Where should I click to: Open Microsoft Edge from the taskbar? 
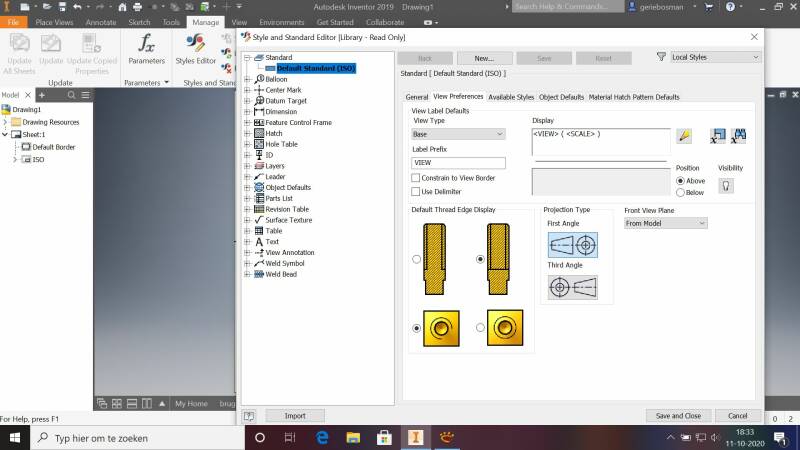coord(323,438)
